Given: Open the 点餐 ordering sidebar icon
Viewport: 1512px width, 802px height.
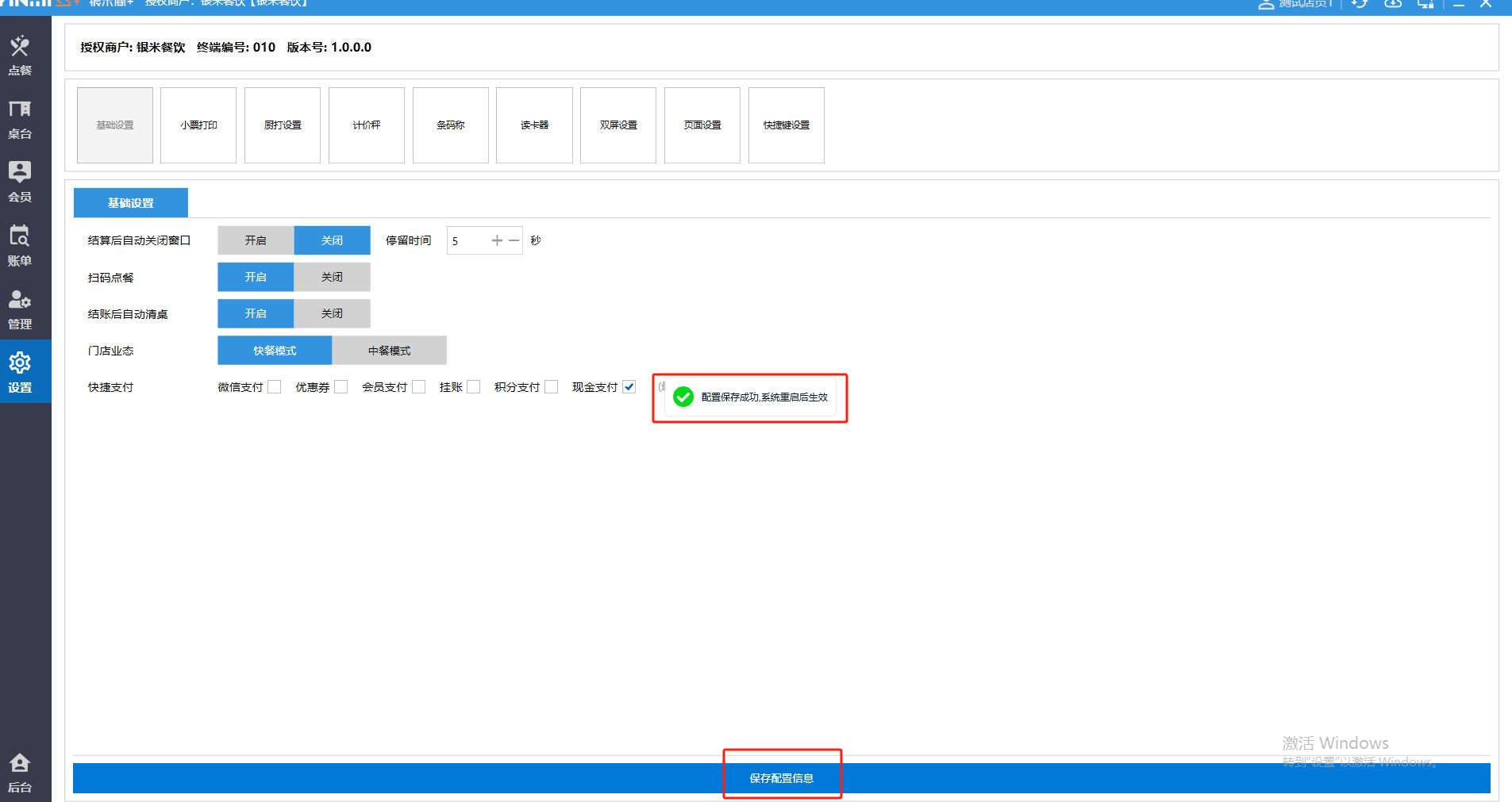Looking at the screenshot, I should [20, 55].
